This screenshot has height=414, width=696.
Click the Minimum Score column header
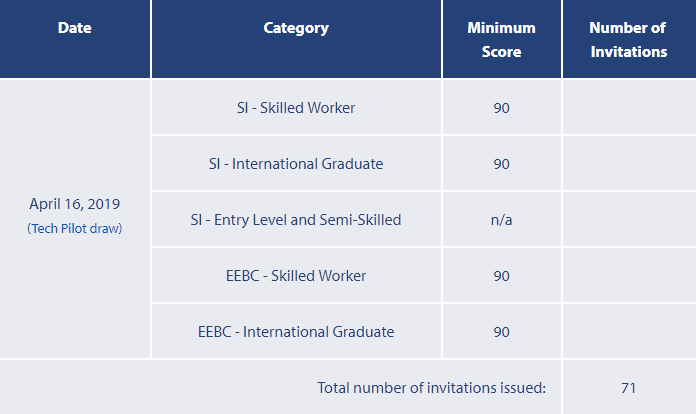pyautogui.click(x=501, y=40)
